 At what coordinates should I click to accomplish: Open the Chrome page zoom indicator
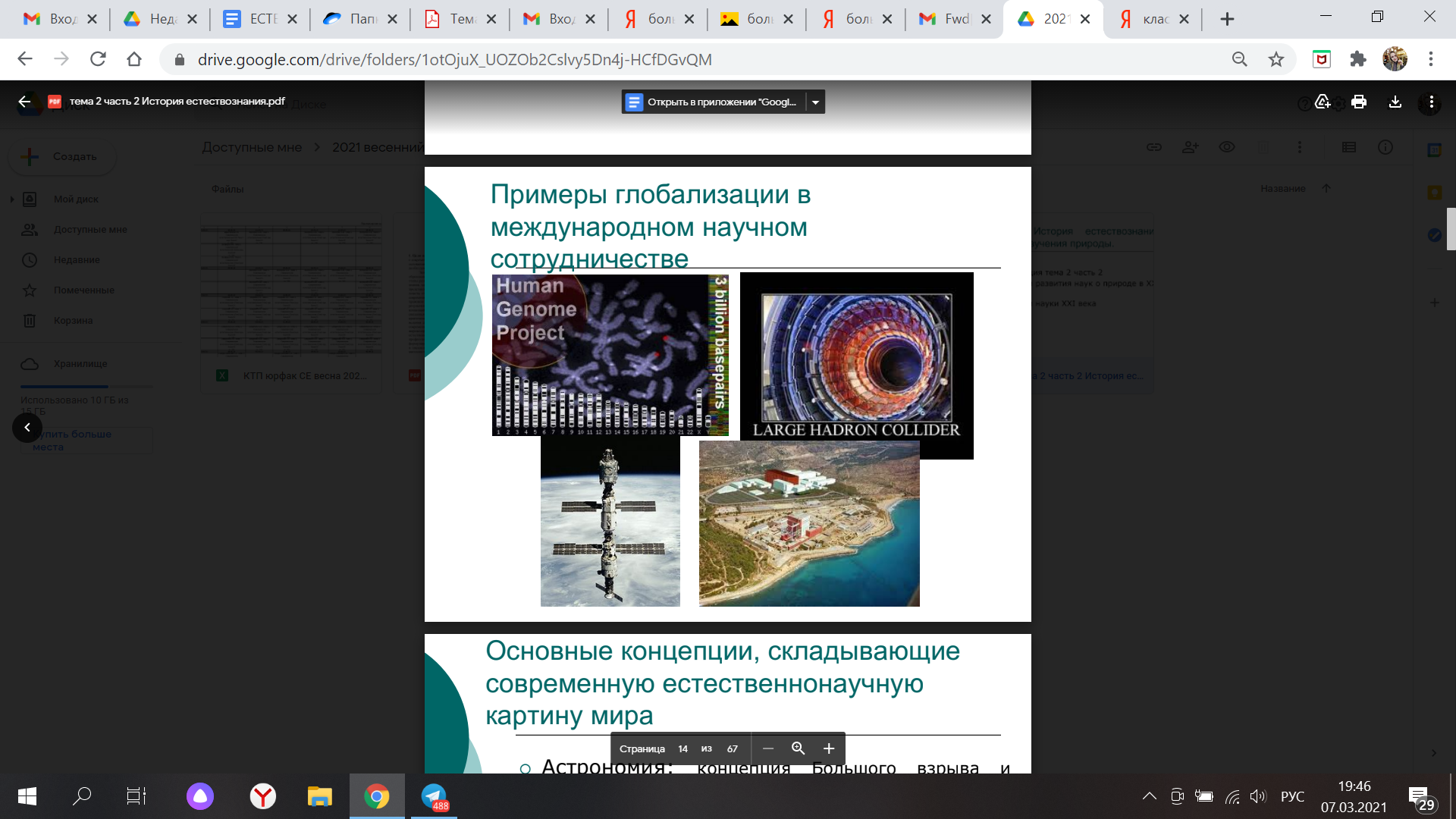tap(1240, 59)
